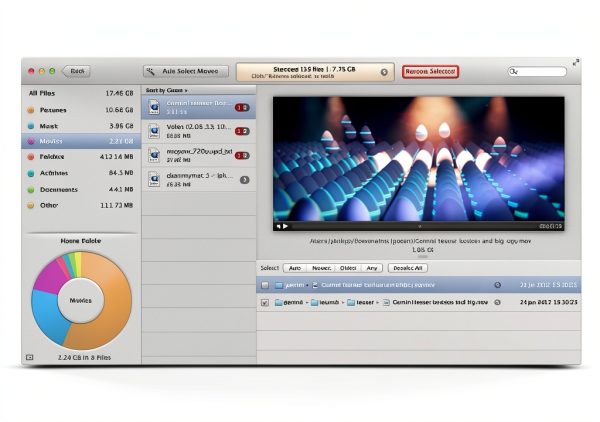Click the Deselect All button
This screenshot has width=600, height=422.
click(x=408, y=268)
